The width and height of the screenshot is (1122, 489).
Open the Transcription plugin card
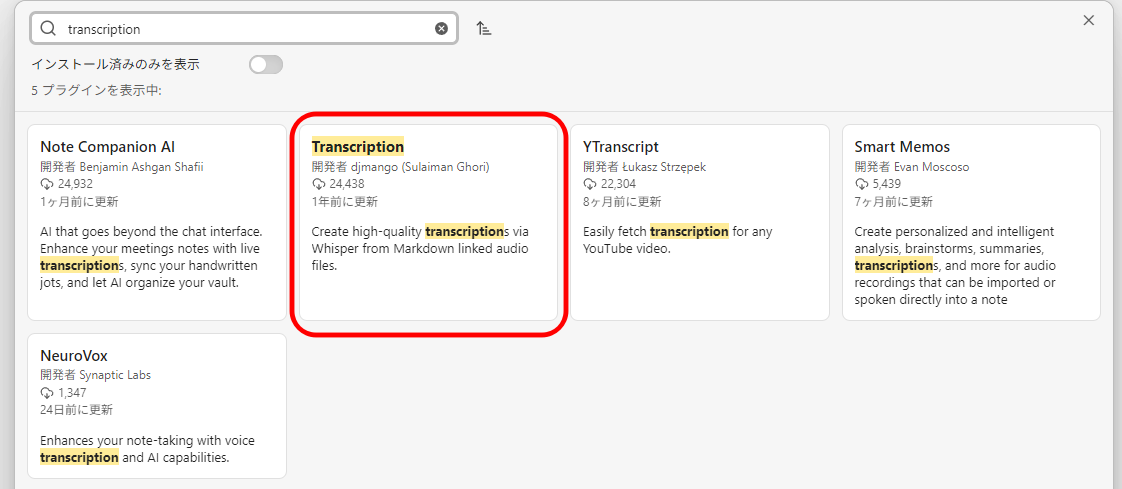click(428, 223)
